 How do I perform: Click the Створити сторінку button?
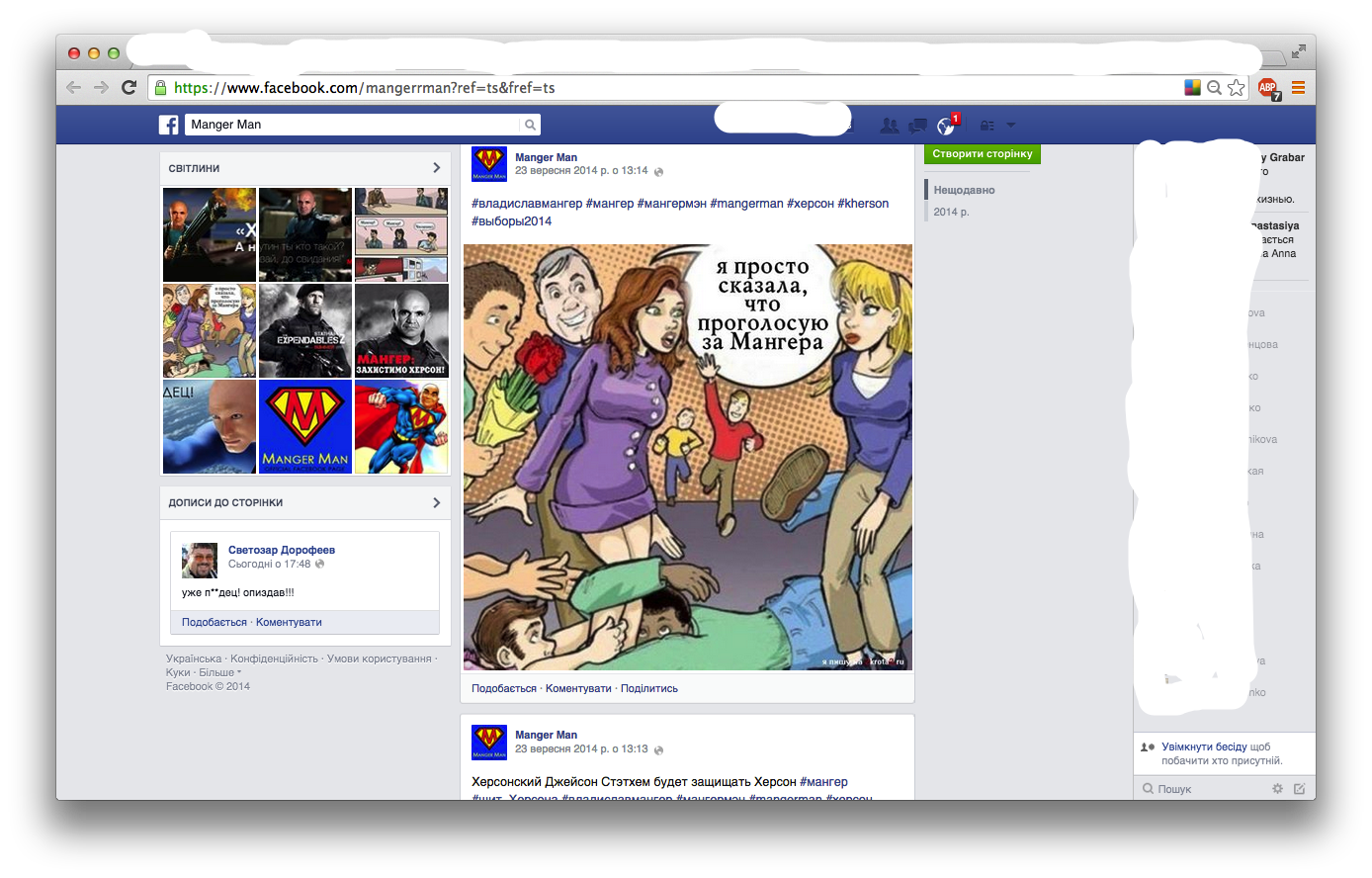983,154
